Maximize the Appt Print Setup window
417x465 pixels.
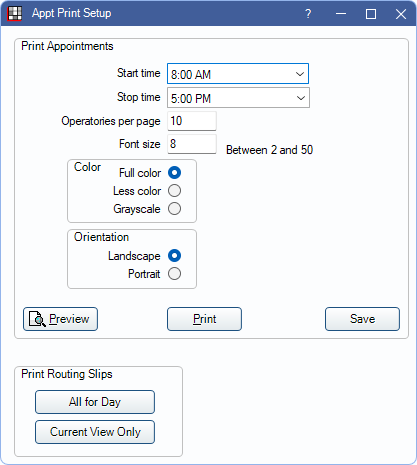(371, 14)
